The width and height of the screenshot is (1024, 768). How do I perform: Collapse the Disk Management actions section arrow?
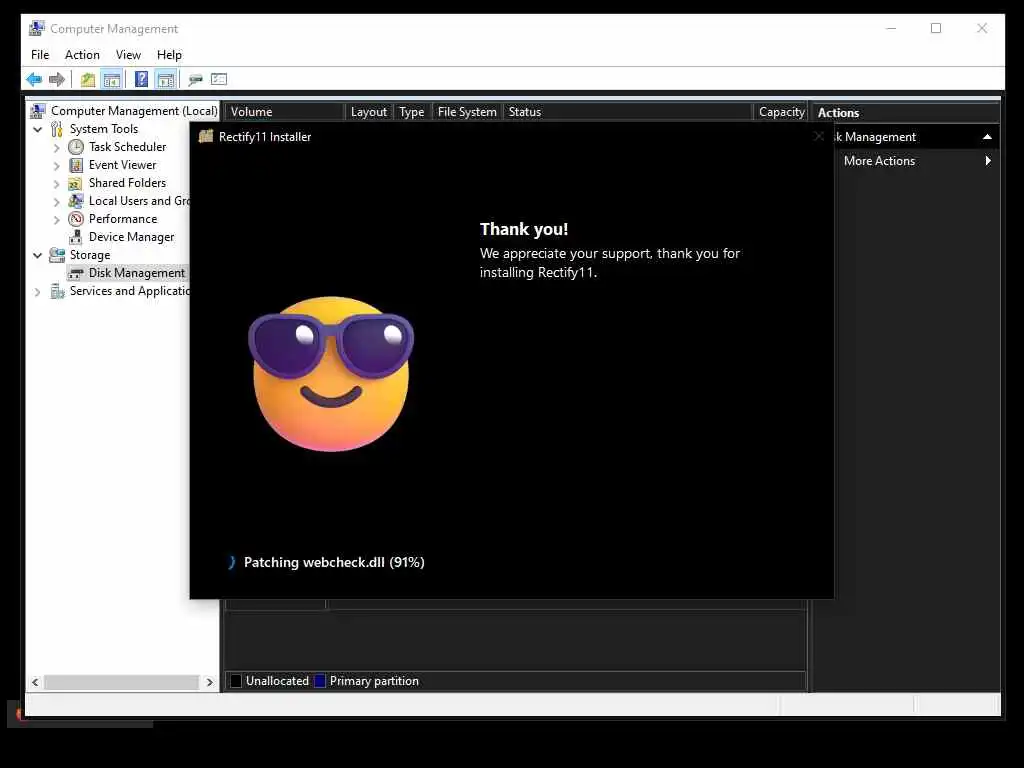point(987,136)
